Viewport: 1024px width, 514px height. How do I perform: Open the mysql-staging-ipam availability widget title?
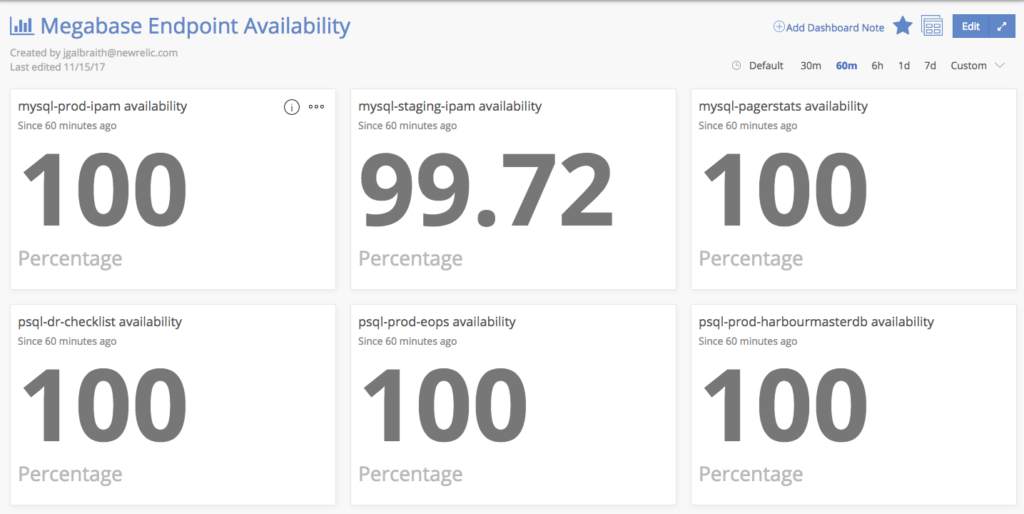(450, 106)
